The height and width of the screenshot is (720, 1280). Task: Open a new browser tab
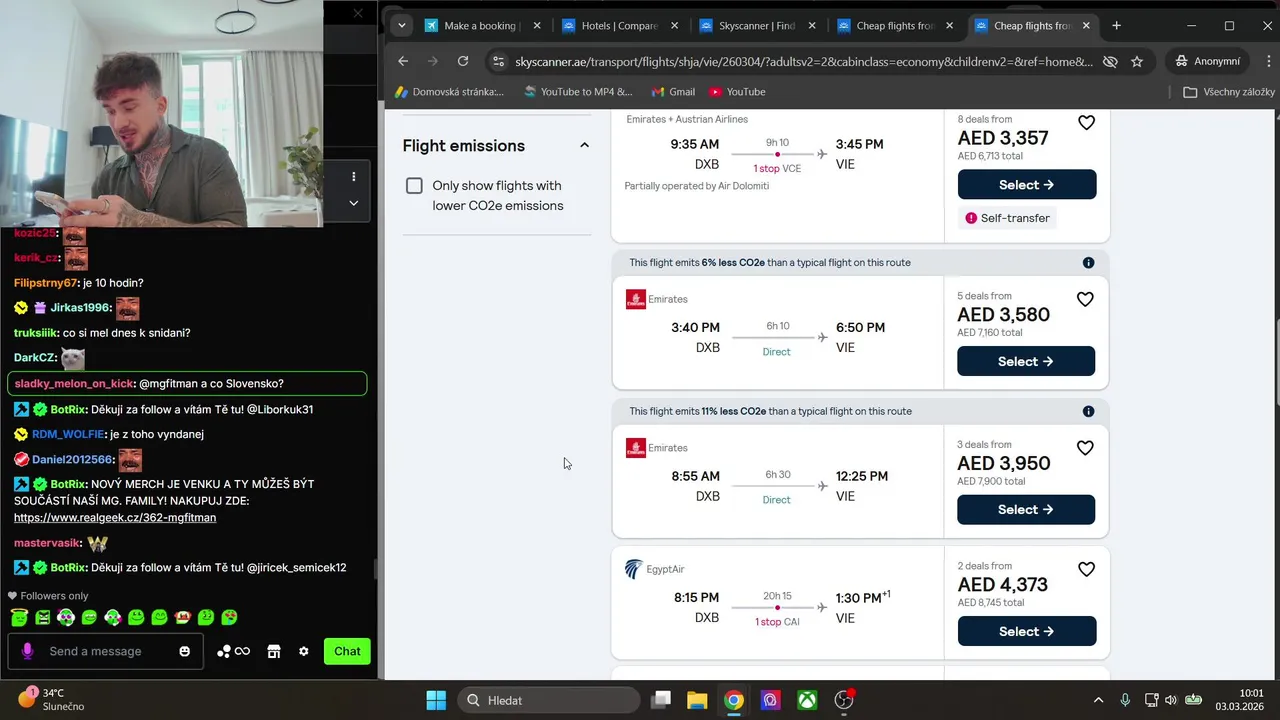pyautogui.click(x=1116, y=26)
